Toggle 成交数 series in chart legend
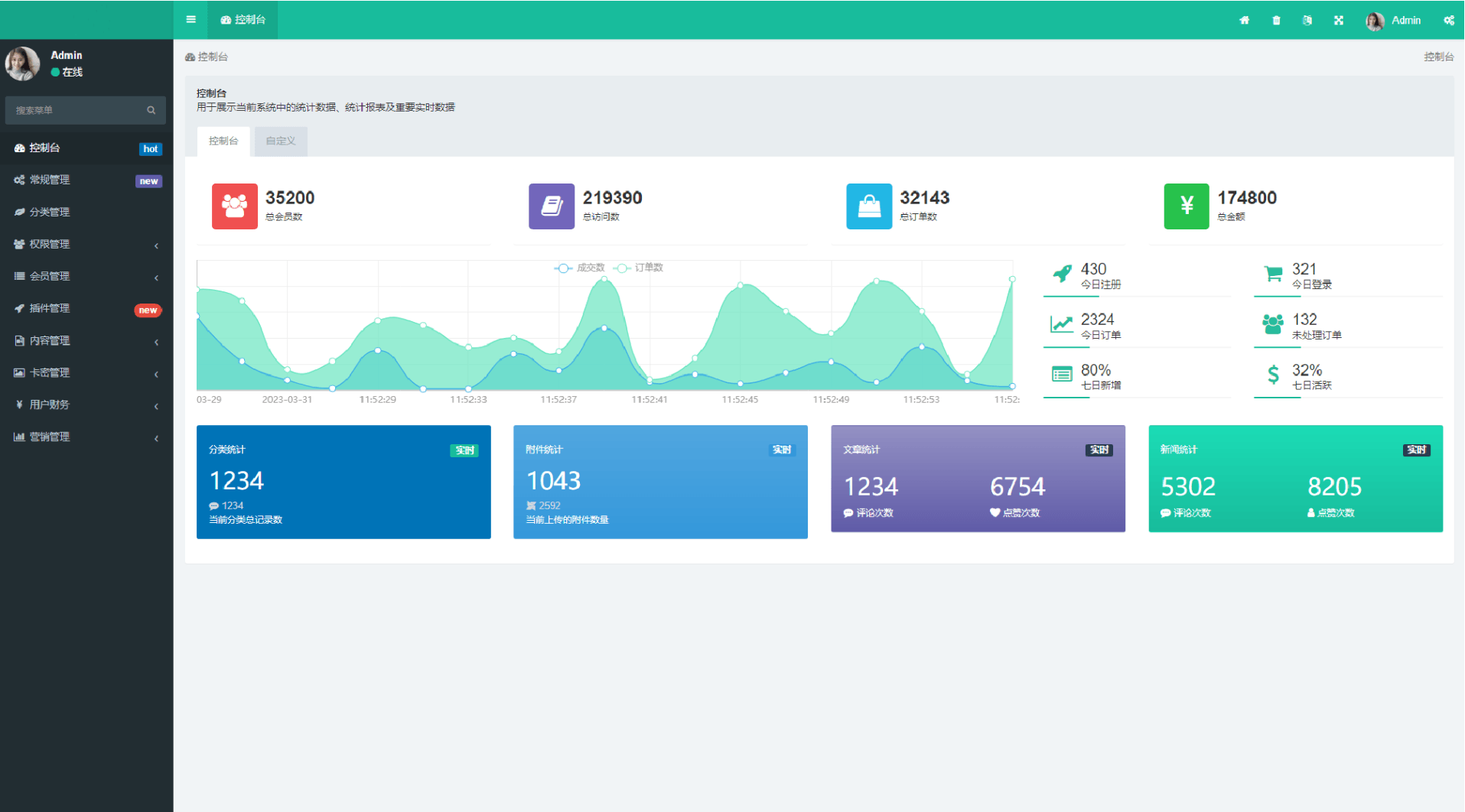 tap(580, 268)
